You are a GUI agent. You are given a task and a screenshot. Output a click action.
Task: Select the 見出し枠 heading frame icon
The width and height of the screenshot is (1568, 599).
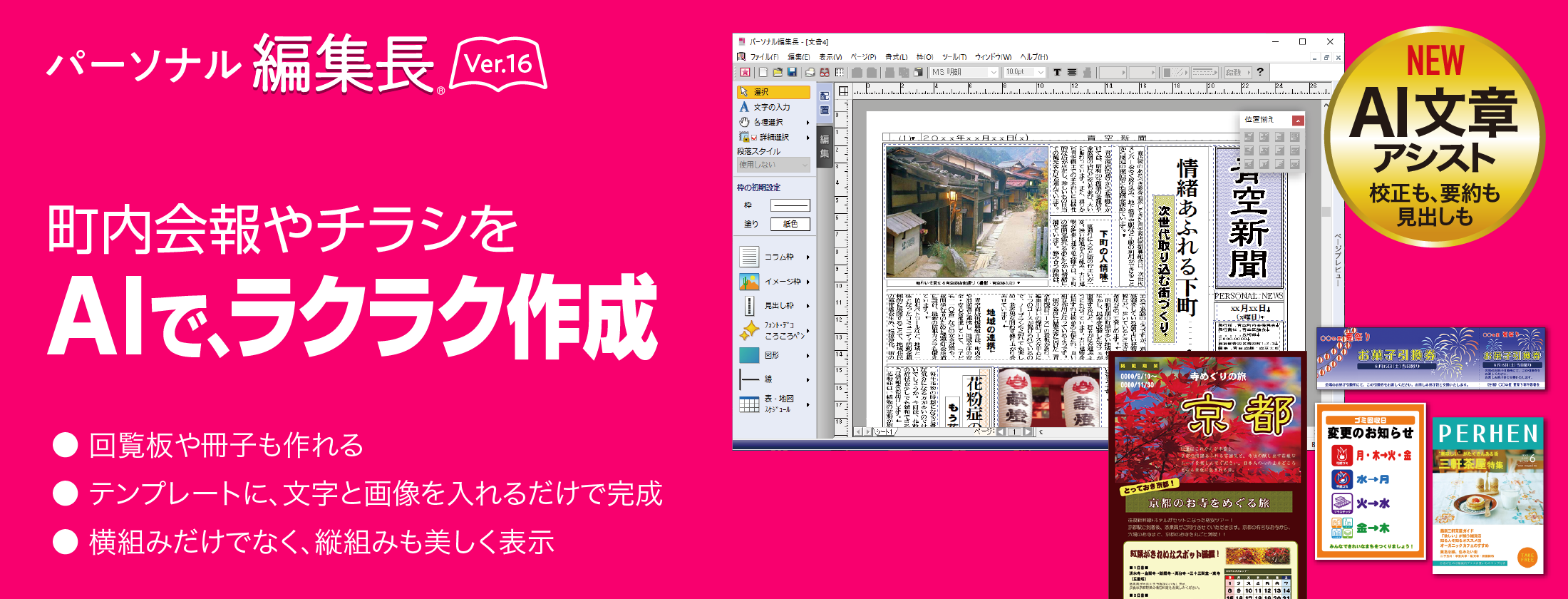click(749, 306)
